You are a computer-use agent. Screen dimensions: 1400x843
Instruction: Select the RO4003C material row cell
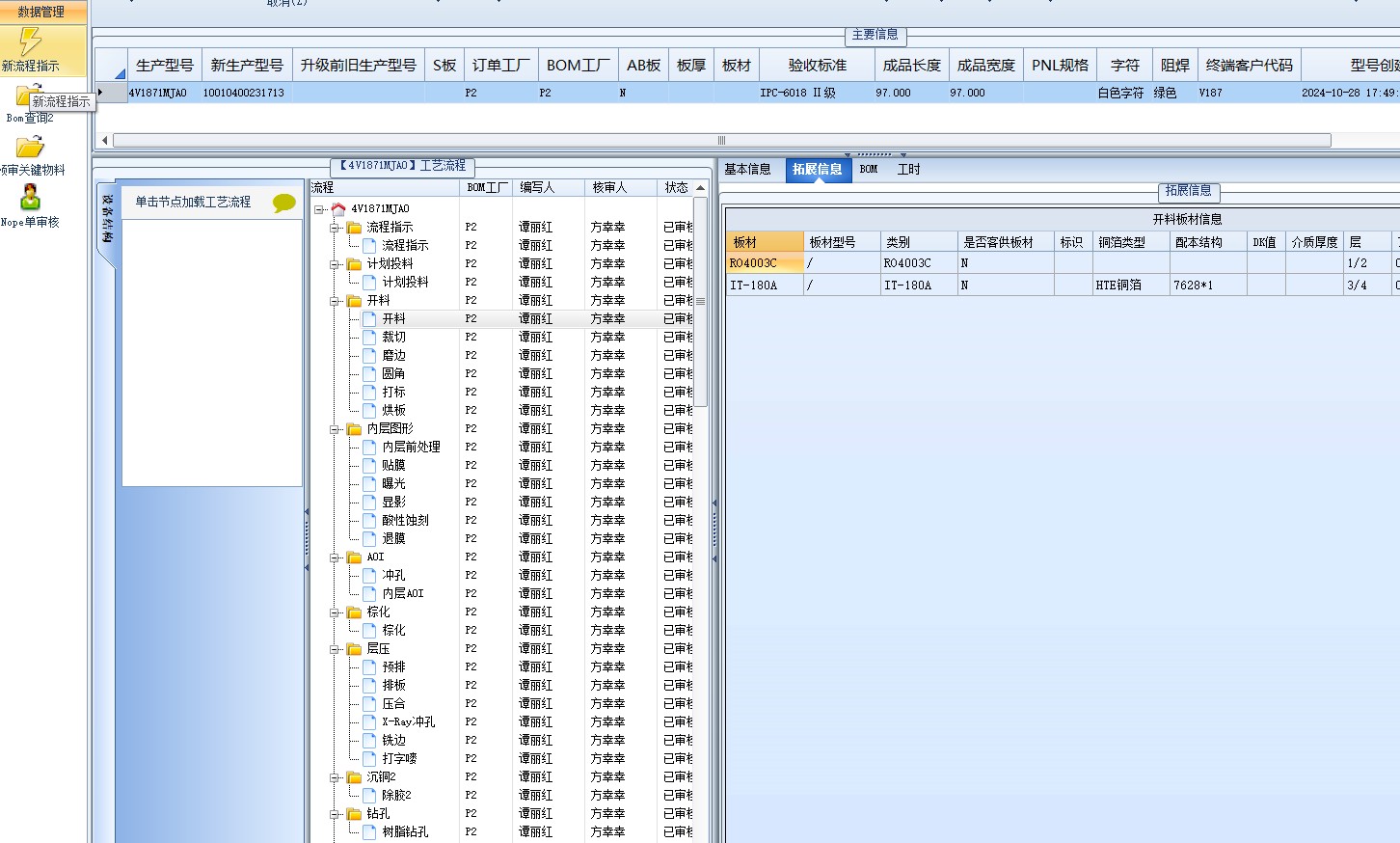click(x=765, y=262)
